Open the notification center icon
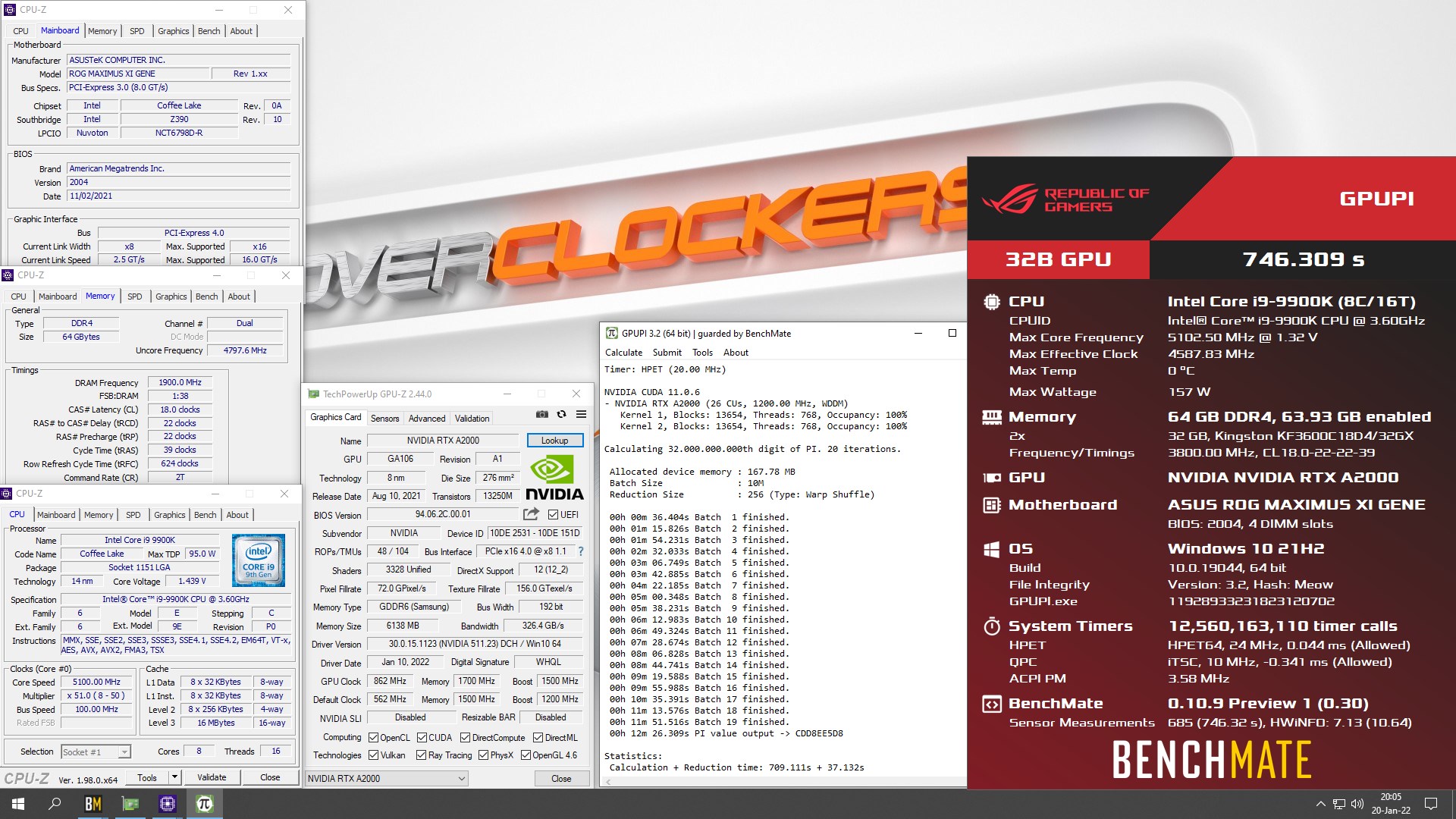The image size is (1456, 819). click(x=1431, y=804)
